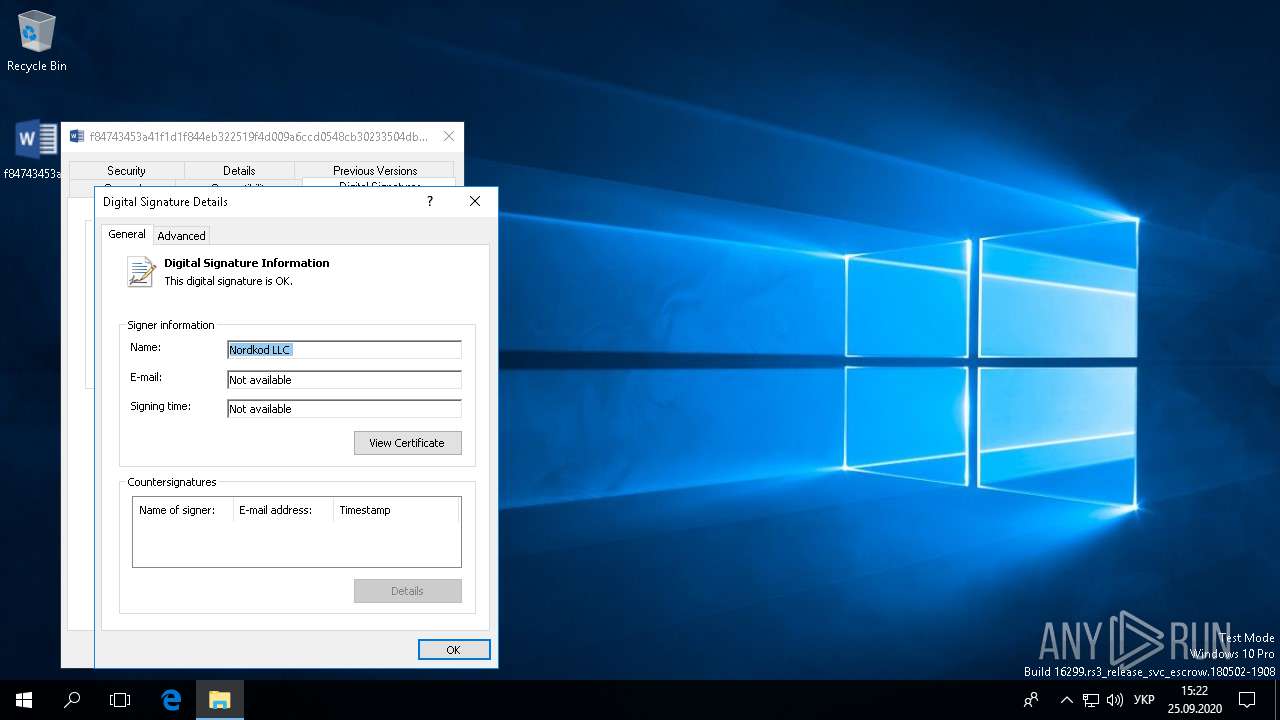Click the network tray icon

pos(1091,700)
